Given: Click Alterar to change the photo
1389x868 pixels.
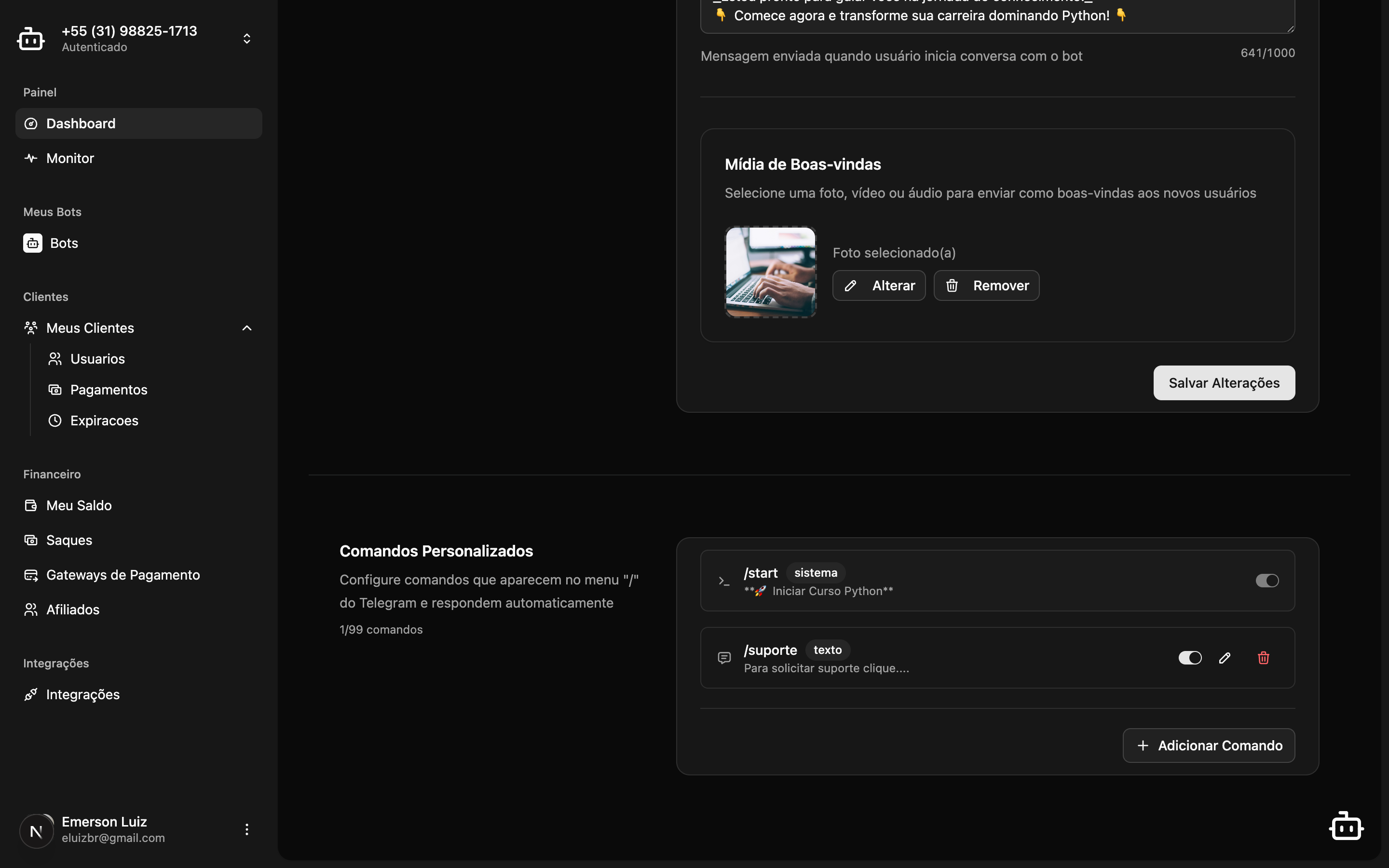Looking at the screenshot, I should 879,285.
